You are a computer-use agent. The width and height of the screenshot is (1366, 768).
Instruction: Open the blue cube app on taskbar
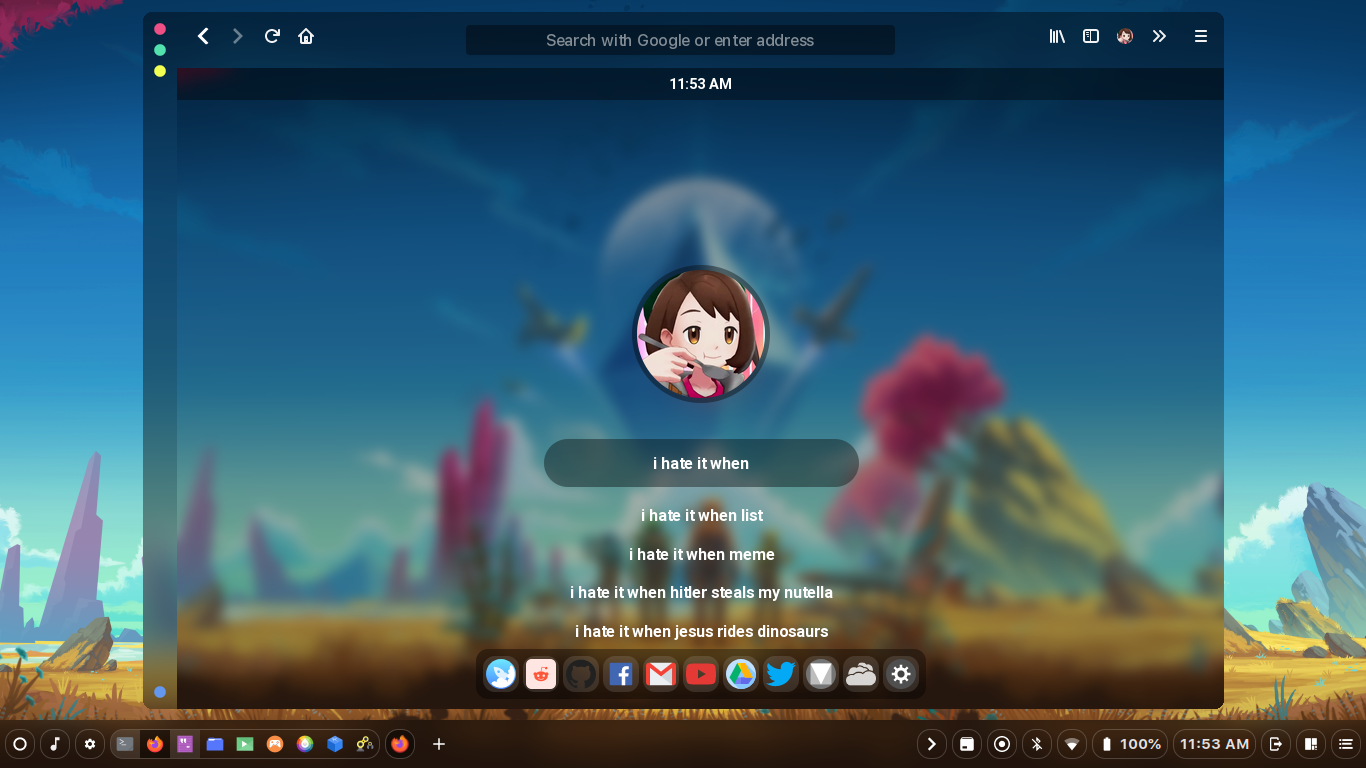pyautogui.click(x=335, y=744)
